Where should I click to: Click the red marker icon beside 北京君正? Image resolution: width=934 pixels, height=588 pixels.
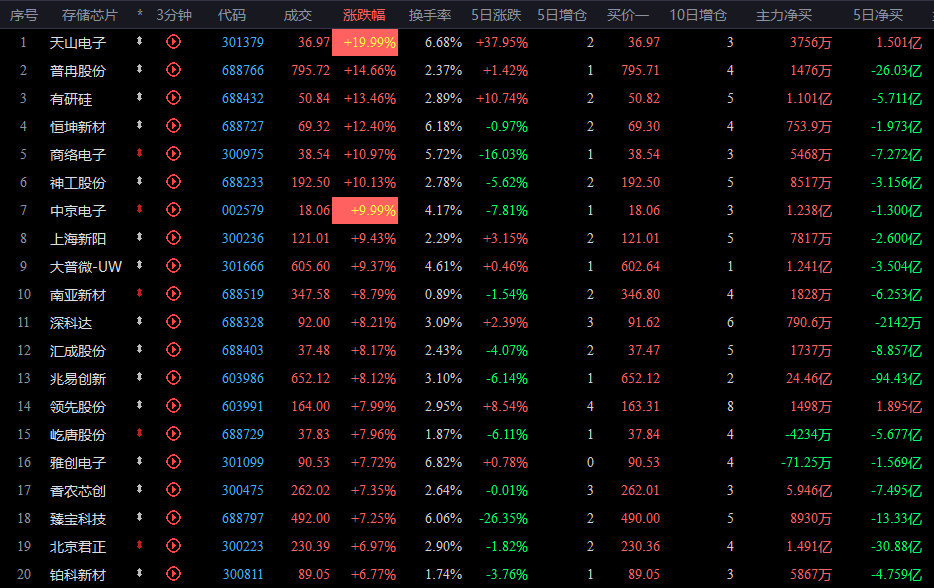pyautogui.click(x=139, y=545)
